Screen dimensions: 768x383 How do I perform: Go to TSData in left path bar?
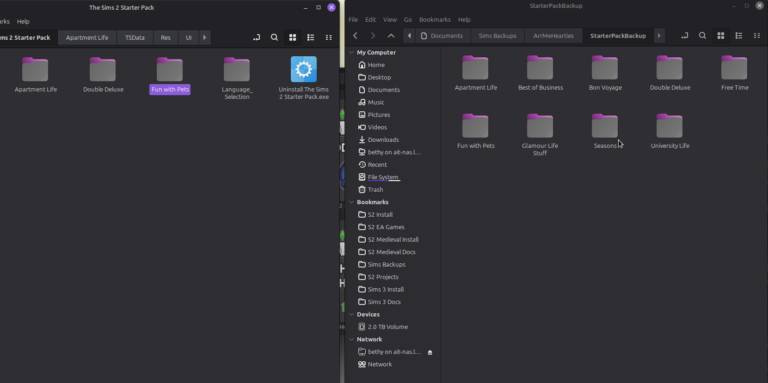click(x=135, y=37)
